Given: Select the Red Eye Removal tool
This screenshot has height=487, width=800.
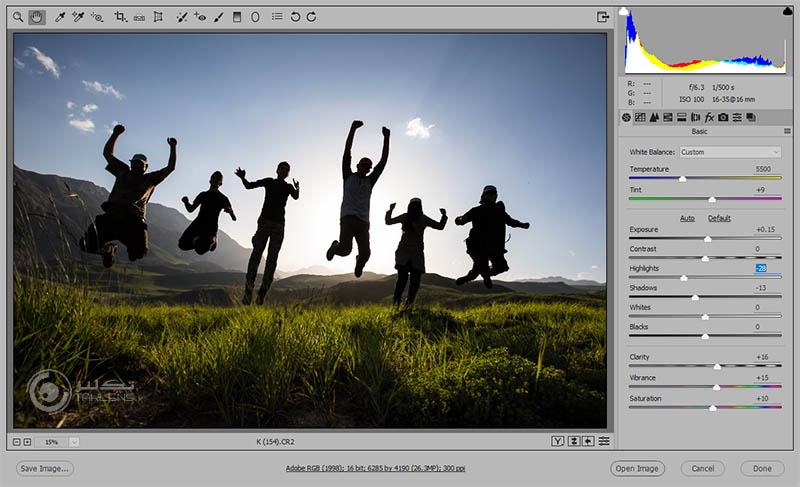Looking at the screenshot, I should pyautogui.click(x=200, y=17).
